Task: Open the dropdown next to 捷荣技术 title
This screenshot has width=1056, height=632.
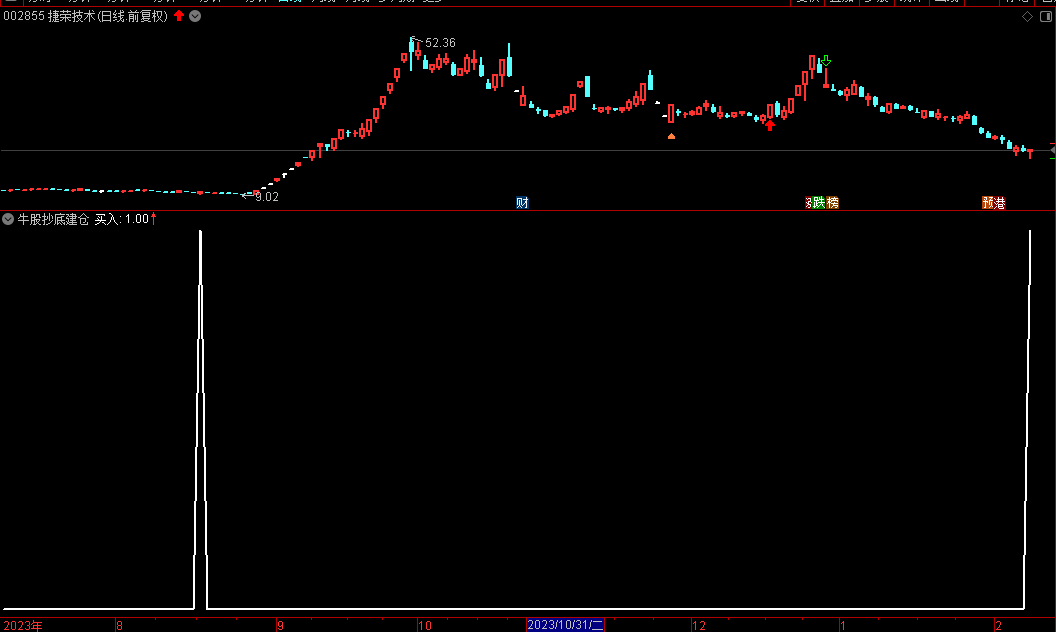Action: tap(195, 16)
